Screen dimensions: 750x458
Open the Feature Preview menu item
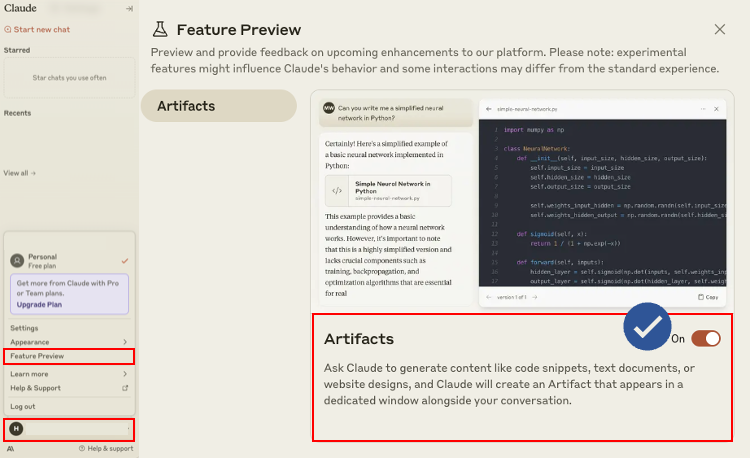tap(69, 356)
